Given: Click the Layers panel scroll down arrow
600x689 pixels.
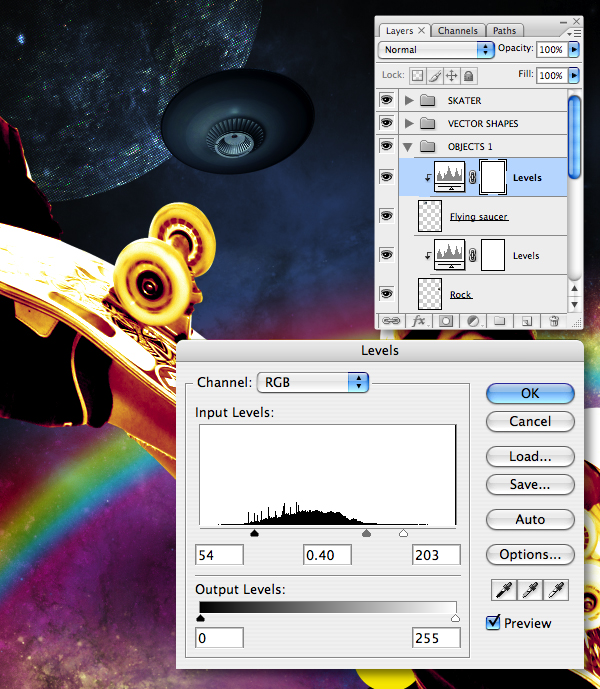Looking at the screenshot, I should point(575,305).
